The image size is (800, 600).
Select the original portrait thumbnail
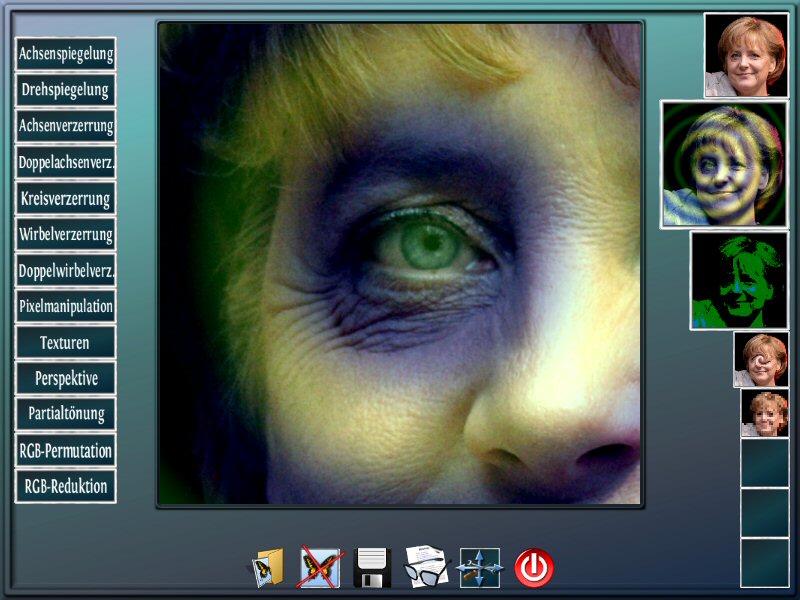coord(746,55)
